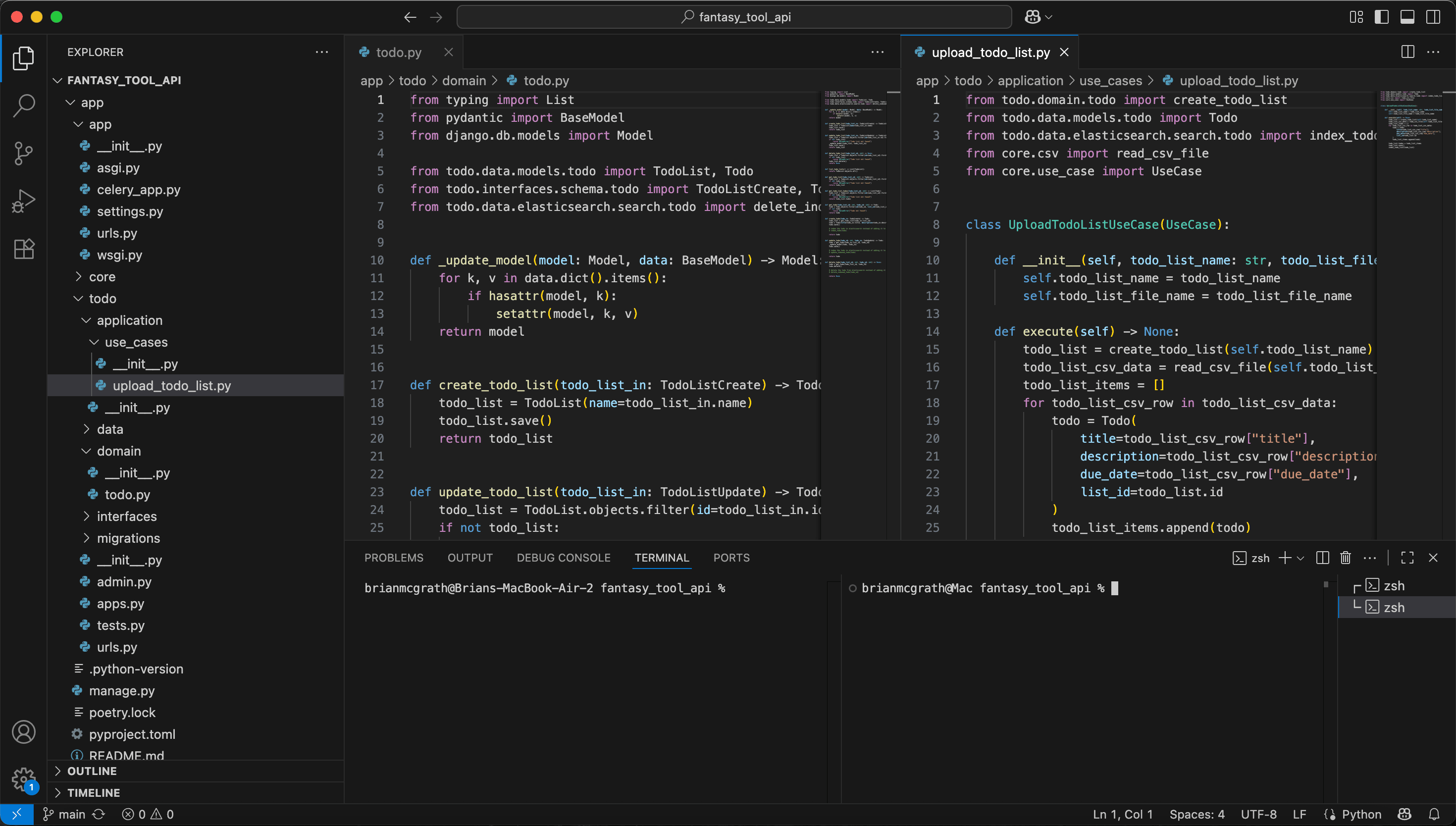The image size is (1456, 826).
Task: Open pyproject.toml in the explorer
Action: 196,734
